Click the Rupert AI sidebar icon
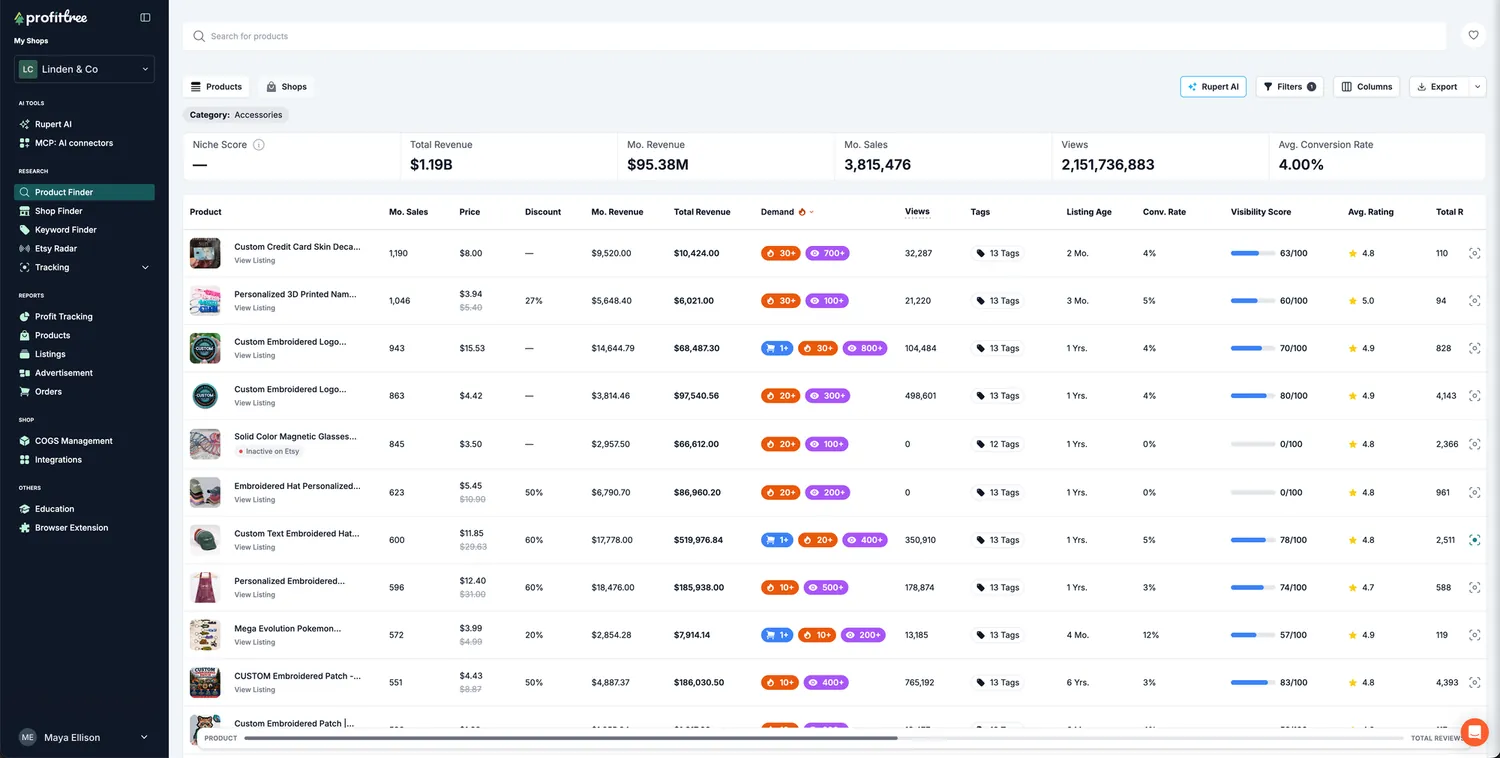Viewport: 1500px width, 758px height. [25, 125]
